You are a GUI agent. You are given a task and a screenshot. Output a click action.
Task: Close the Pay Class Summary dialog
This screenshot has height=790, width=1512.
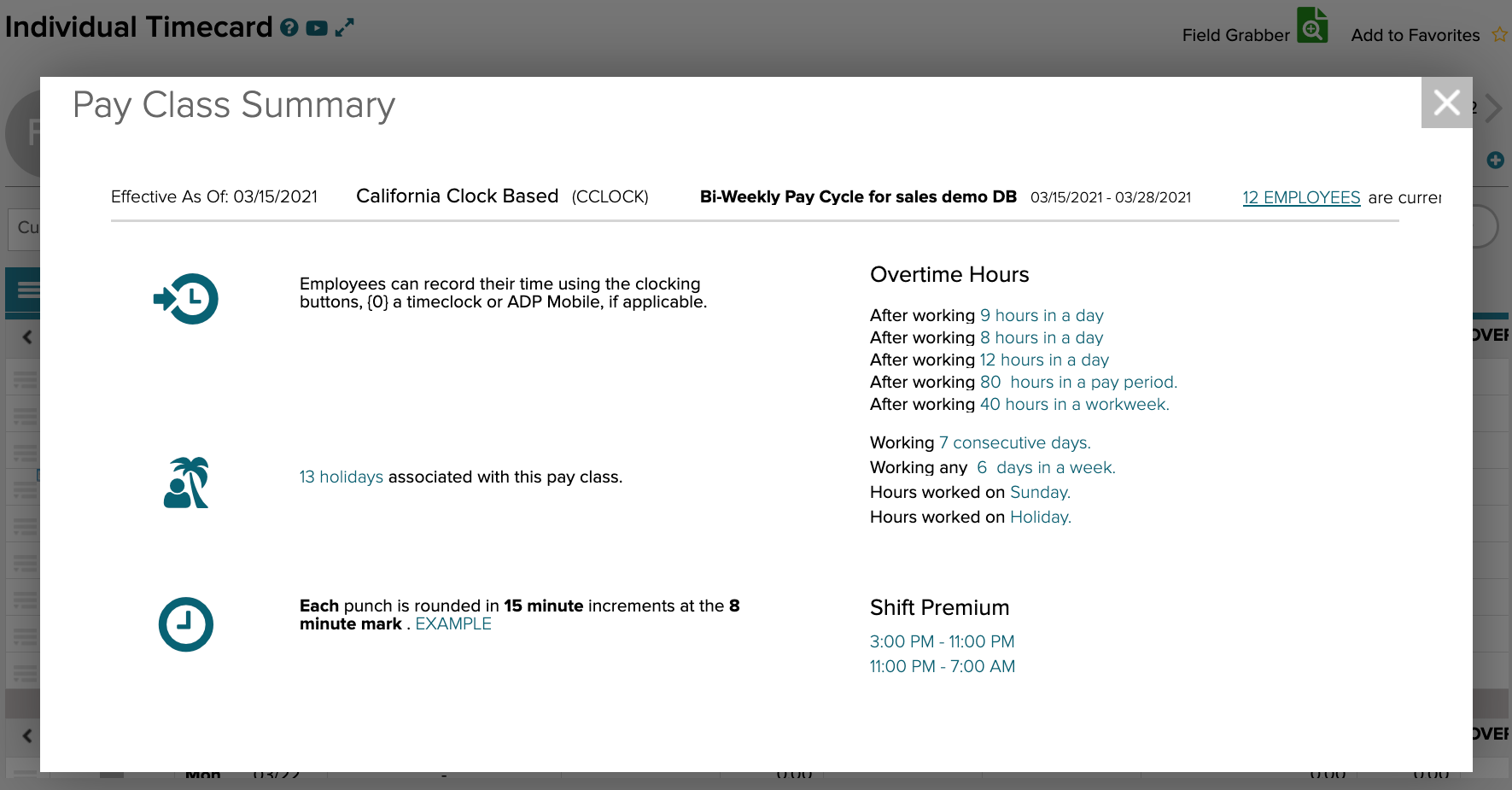click(x=1446, y=102)
